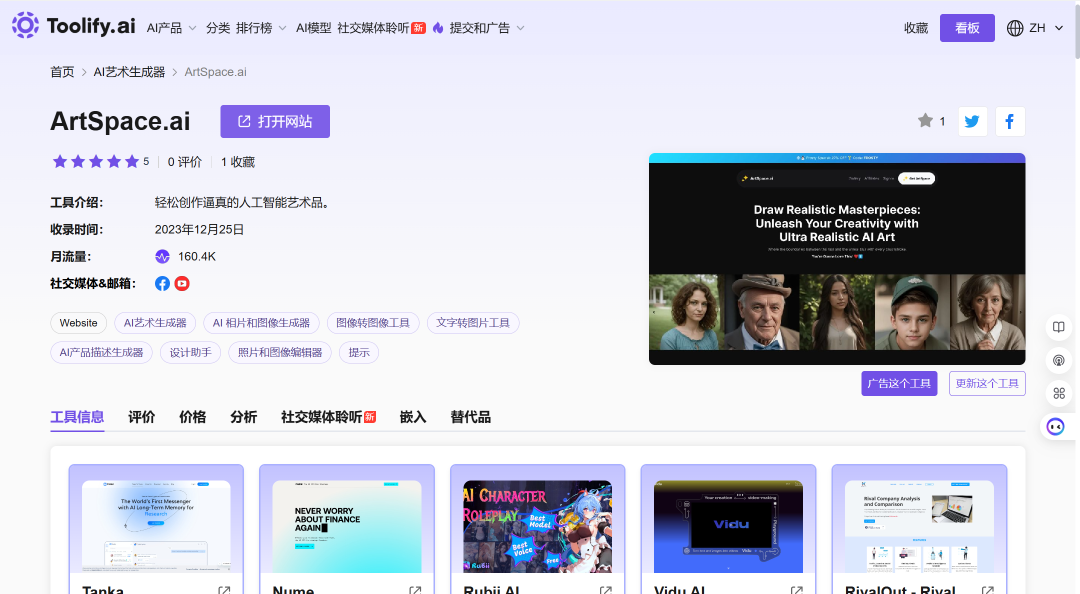This screenshot has width=1080, height=594.
Task: Click the 照片和图像编辑器 tag
Action: click(280, 352)
